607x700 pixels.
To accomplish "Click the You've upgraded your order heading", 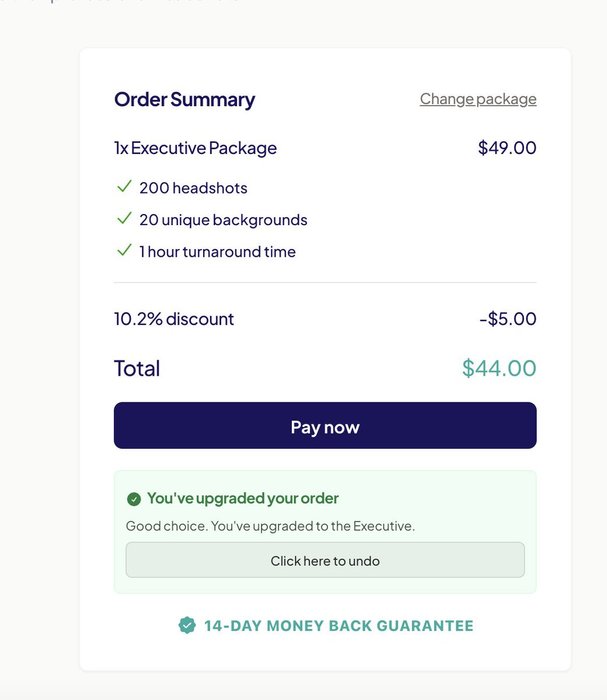I will tap(243, 498).
